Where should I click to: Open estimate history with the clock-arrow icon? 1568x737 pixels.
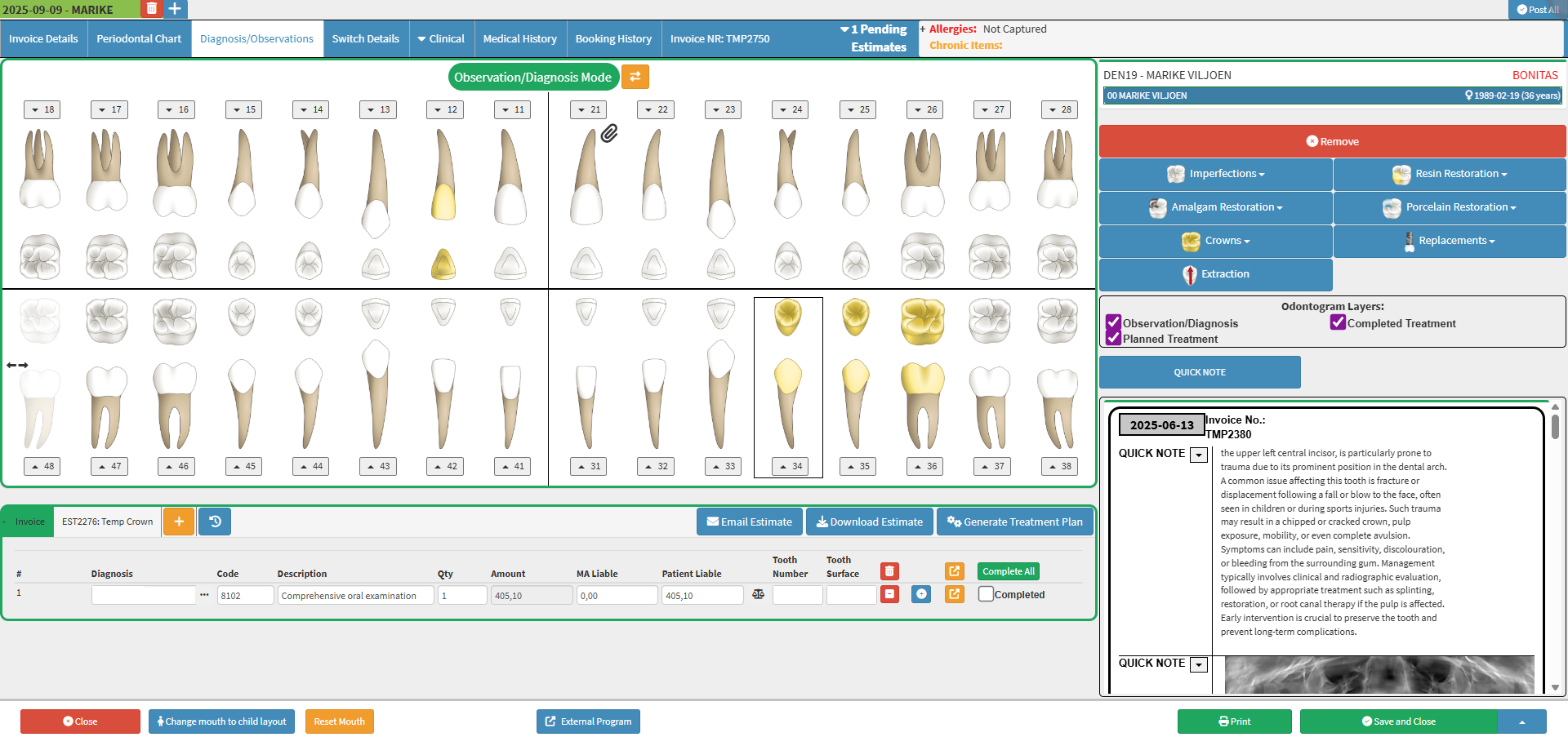click(215, 522)
